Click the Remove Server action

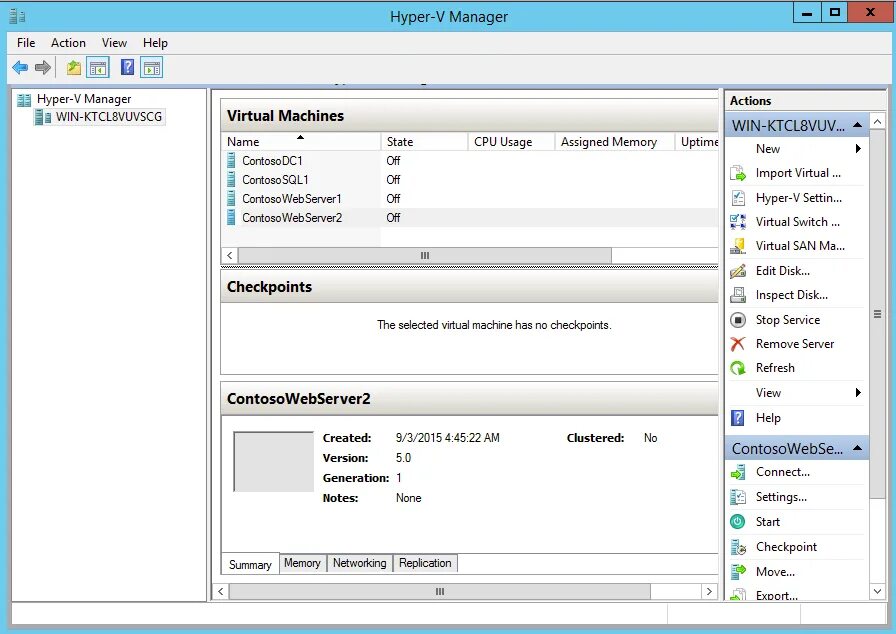[x=795, y=344]
